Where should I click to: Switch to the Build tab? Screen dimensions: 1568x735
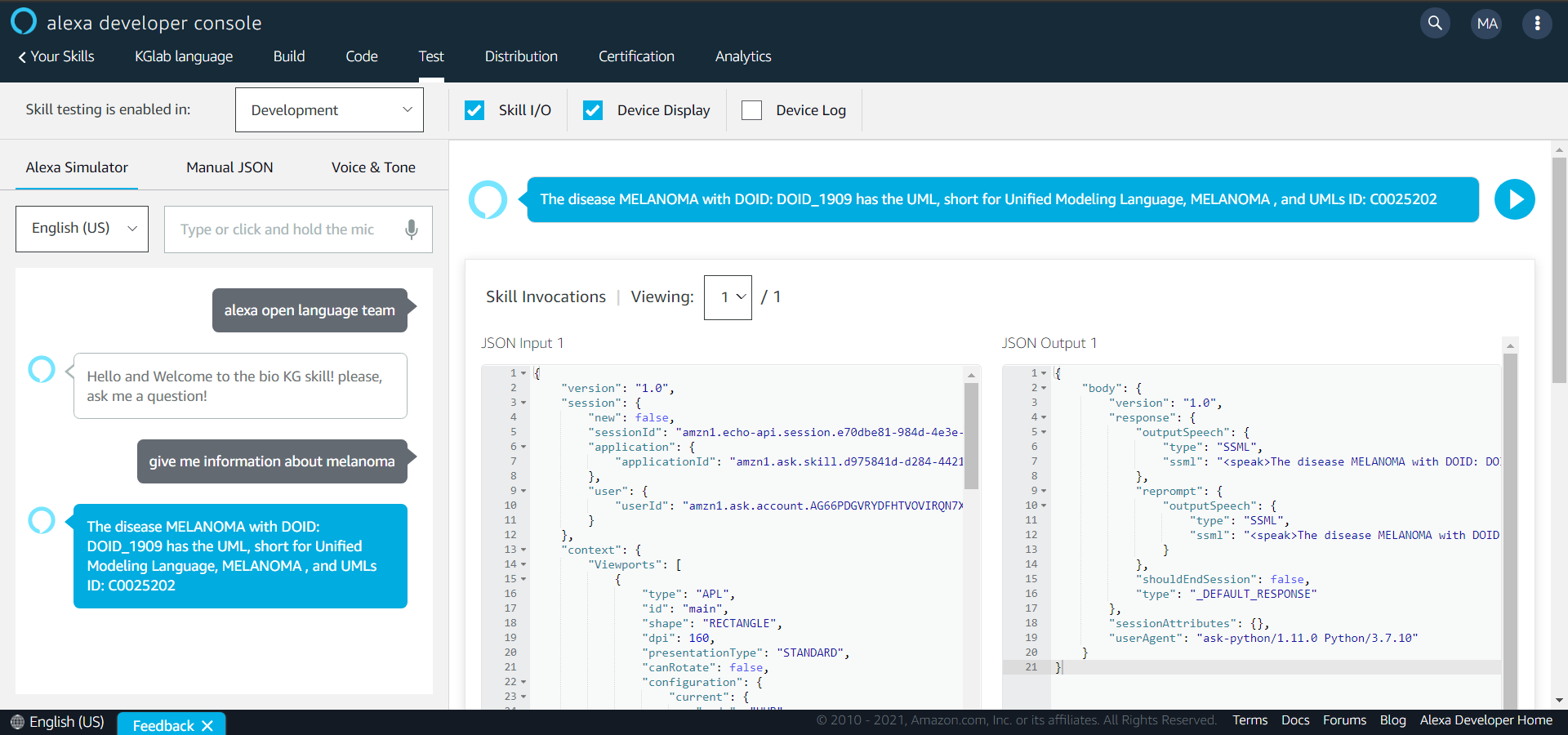[289, 56]
